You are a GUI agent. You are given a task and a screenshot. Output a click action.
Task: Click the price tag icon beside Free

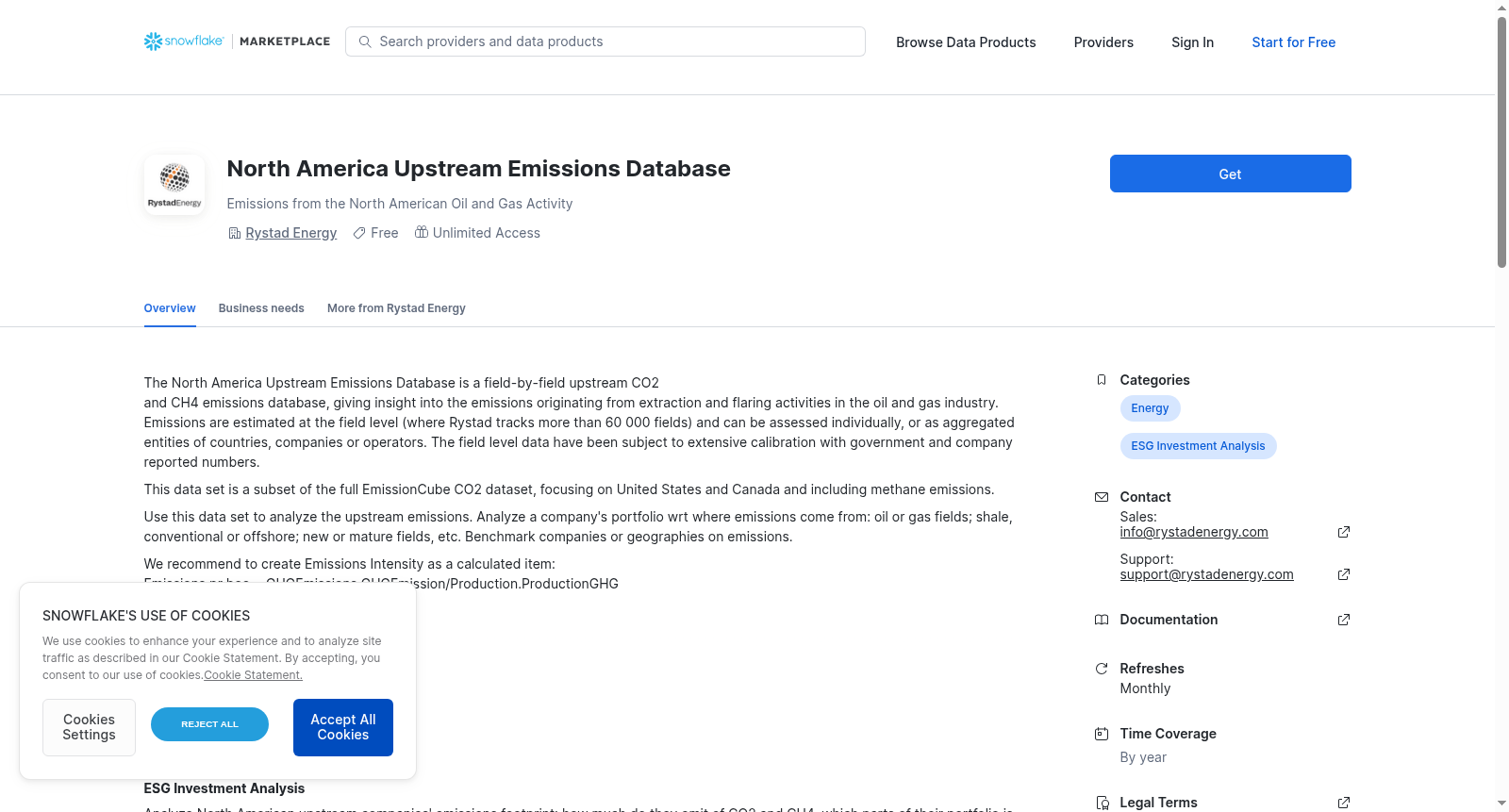point(359,233)
